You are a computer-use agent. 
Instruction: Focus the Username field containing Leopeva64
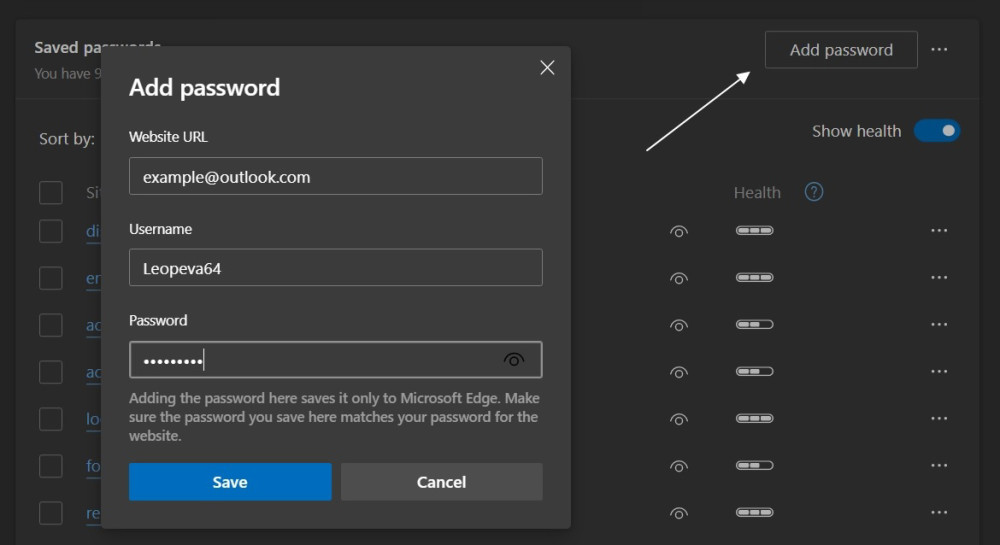point(335,268)
